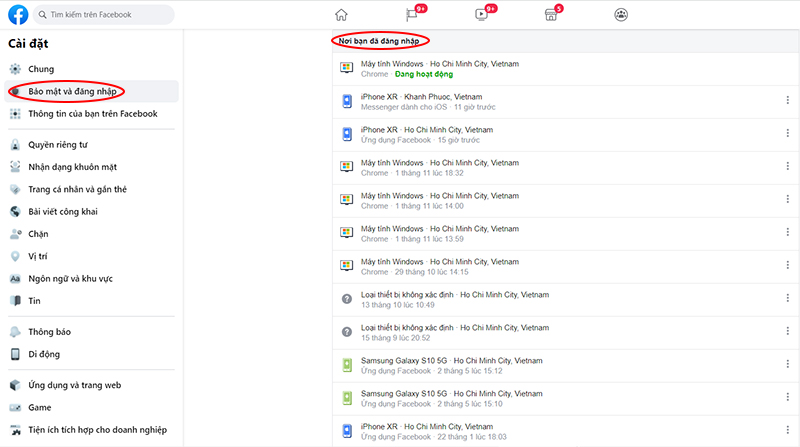Click the iPhone XR Khanh Phuoc device icon

[347, 101]
